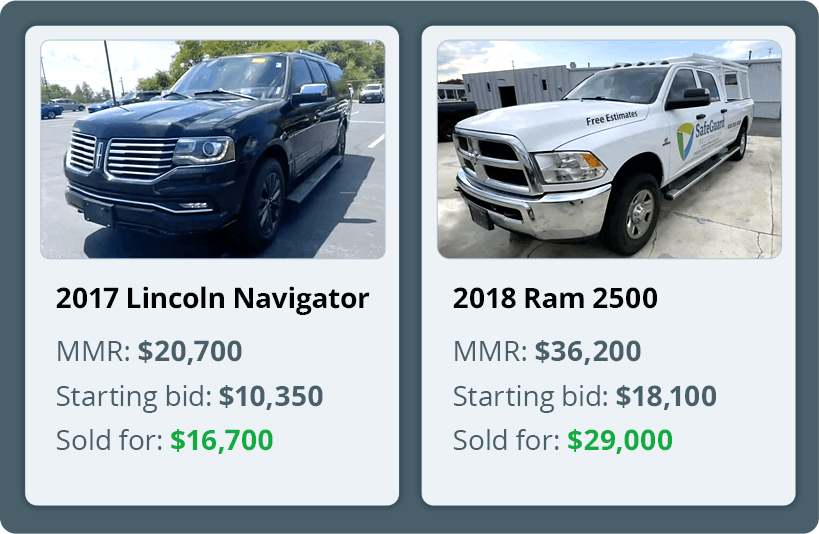Click the 2018 Ram 2500 title
The height and width of the screenshot is (534, 819).
click(555, 298)
